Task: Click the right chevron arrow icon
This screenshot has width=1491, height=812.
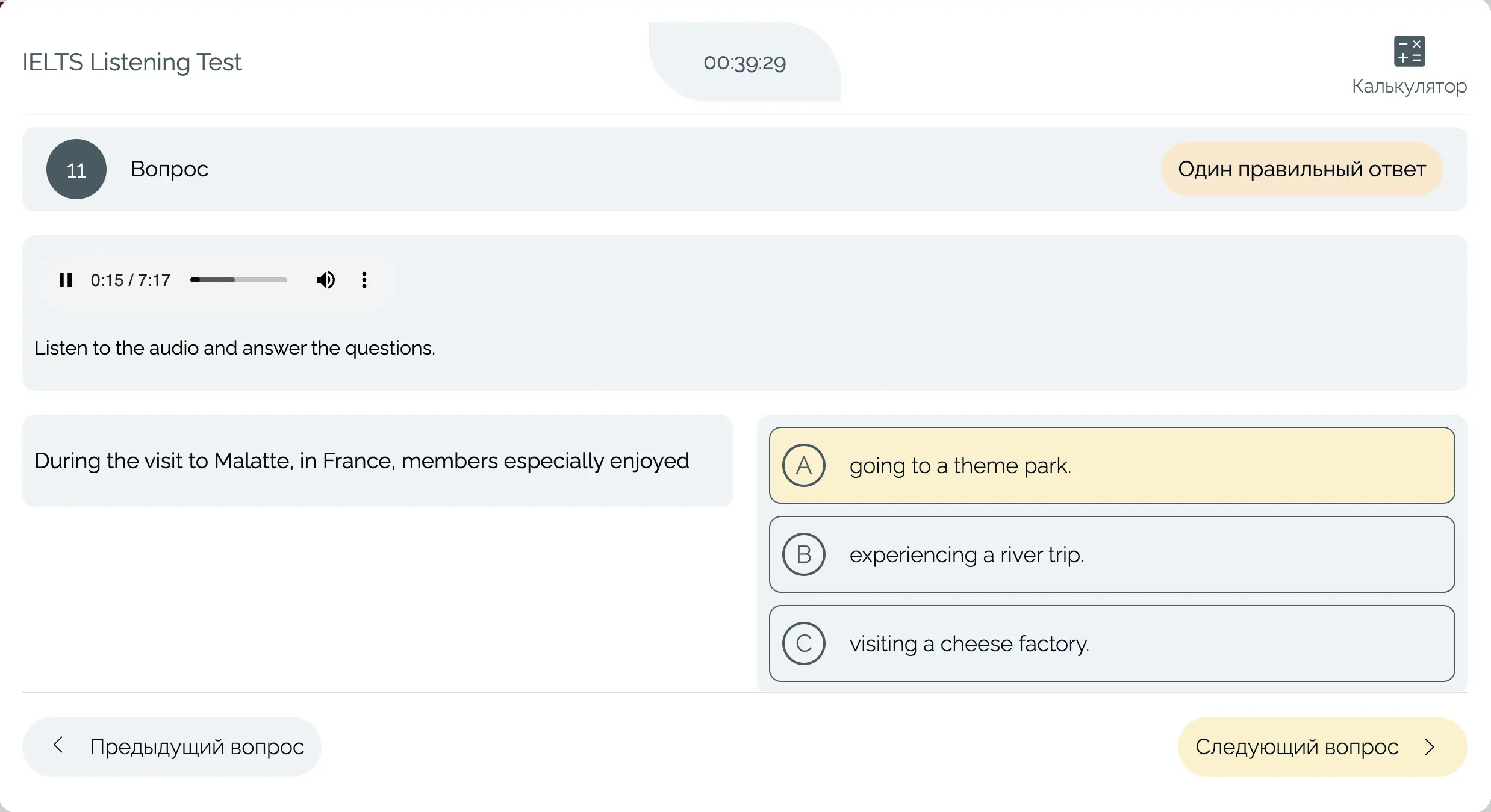Action: click(x=1430, y=747)
